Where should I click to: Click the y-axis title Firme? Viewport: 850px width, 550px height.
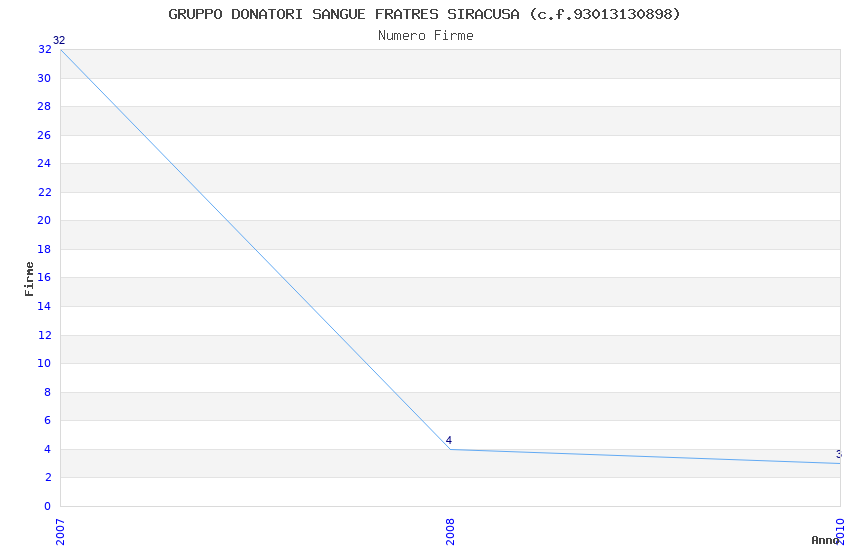tap(29, 279)
